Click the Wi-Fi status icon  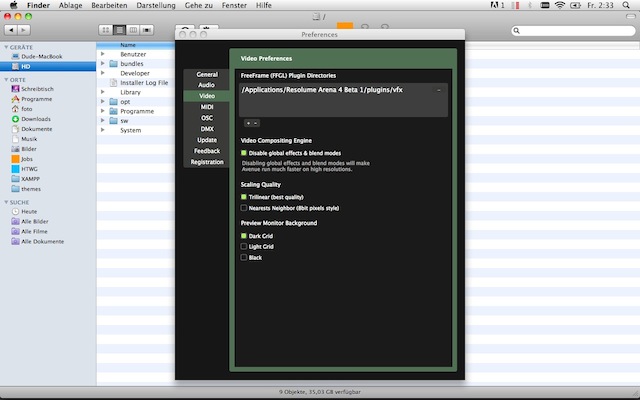(560, 5)
